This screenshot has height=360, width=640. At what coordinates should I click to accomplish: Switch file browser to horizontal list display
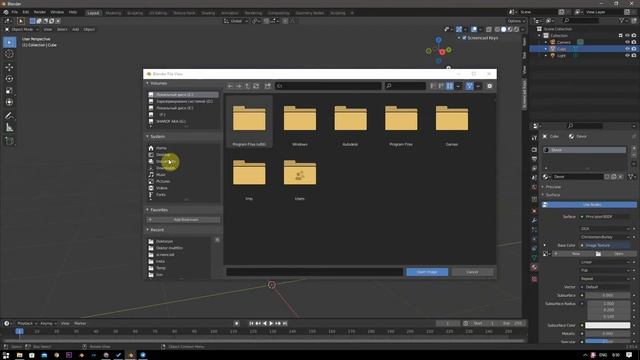pyautogui.click(x=441, y=86)
